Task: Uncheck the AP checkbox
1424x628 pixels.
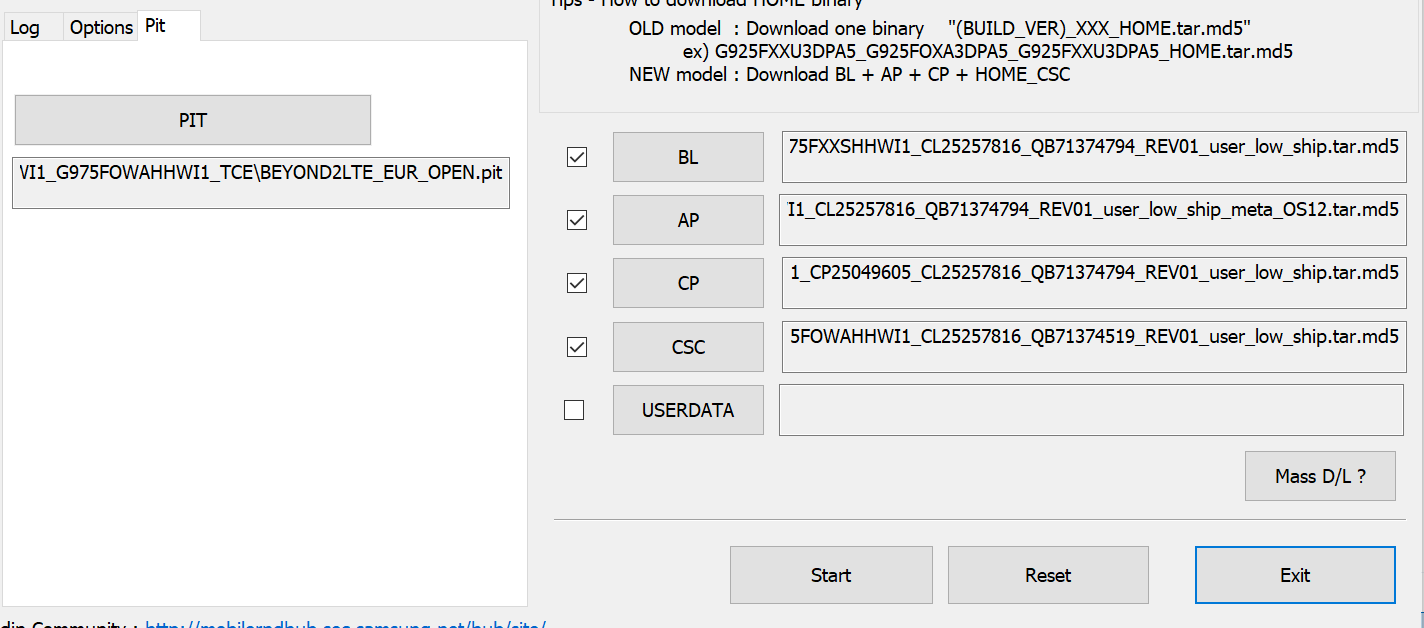Action: click(x=577, y=220)
